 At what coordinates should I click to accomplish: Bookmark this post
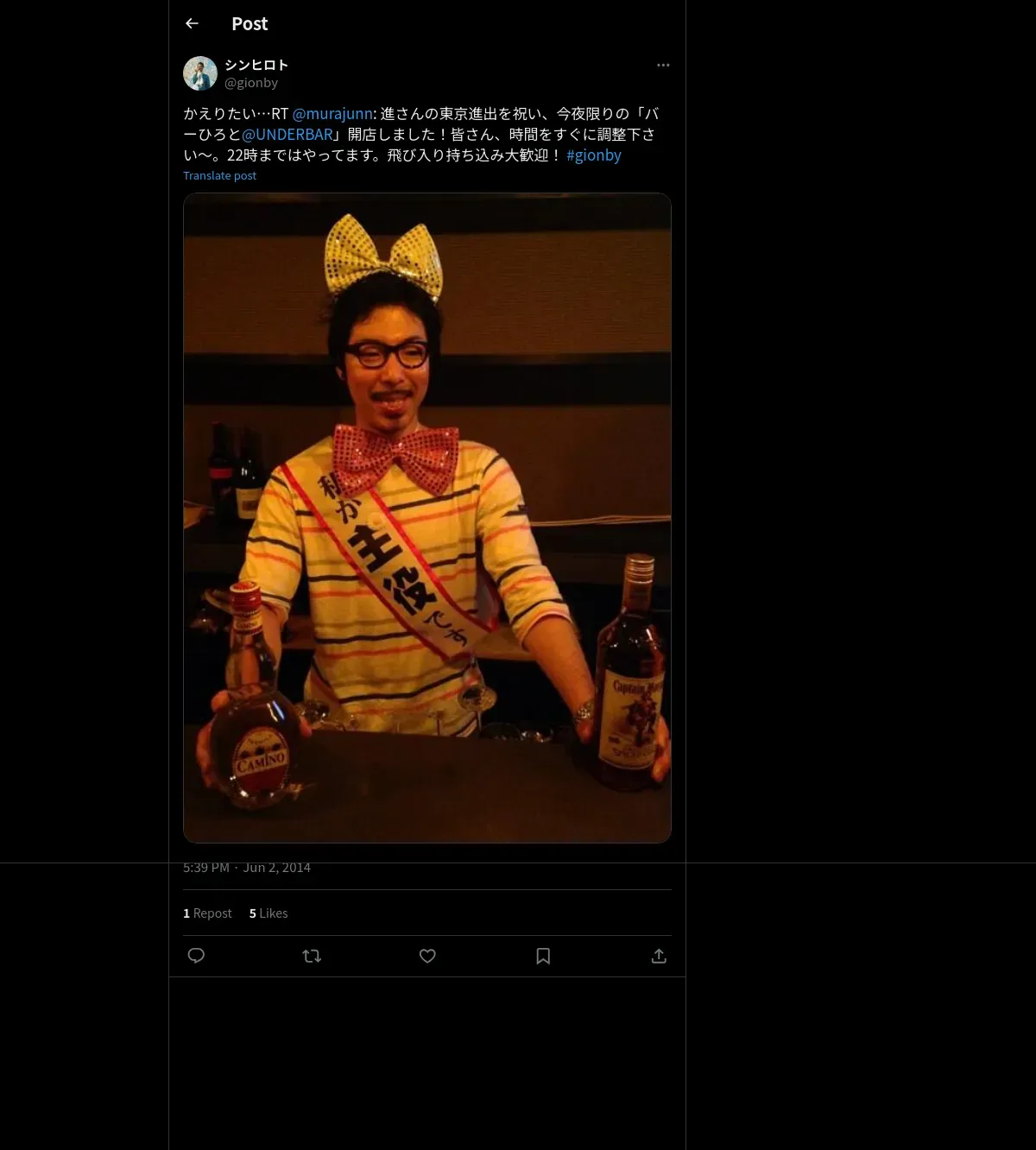pyautogui.click(x=543, y=956)
